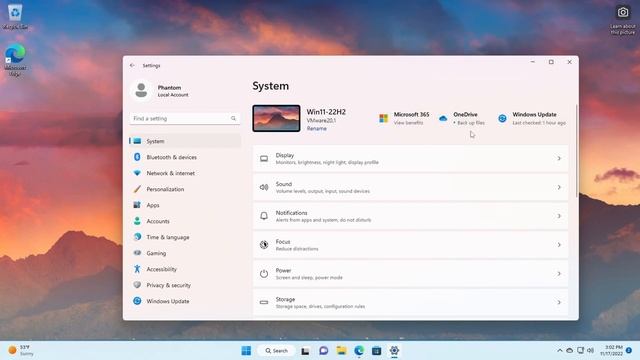Image resolution: width=640 pixels, height=360 pixels.
Task: Open Microsoft Store from the taskbar
Action: tap(376, 351)
